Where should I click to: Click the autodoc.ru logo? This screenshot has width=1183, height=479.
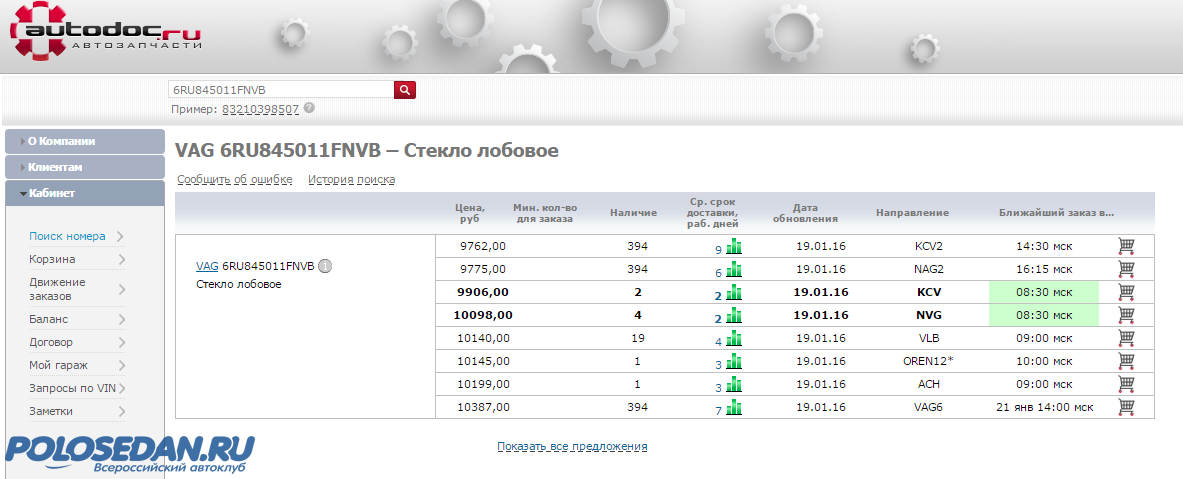pos(105,32)
